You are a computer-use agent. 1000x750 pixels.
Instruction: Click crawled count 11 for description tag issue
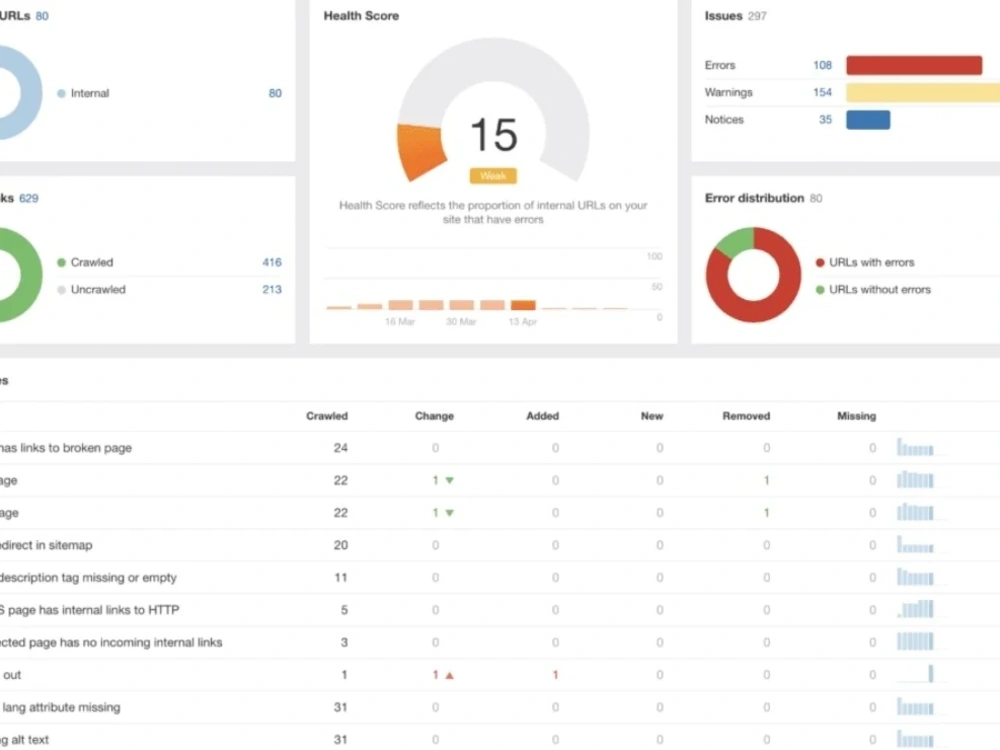pos(341,578)
